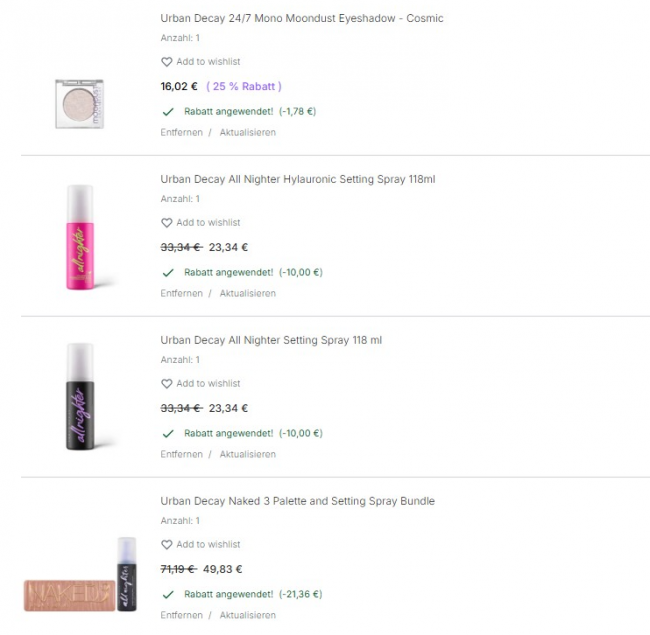Update All Nighter Setting Spray 118 ml via Aktualisieren

[247, 454]
